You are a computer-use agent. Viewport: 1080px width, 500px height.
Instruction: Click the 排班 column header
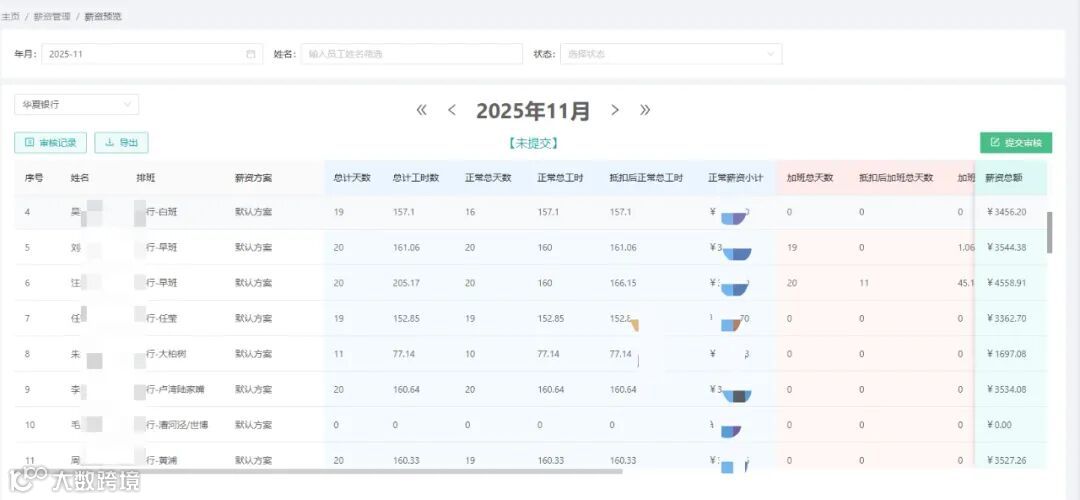(x=145, y=178)
